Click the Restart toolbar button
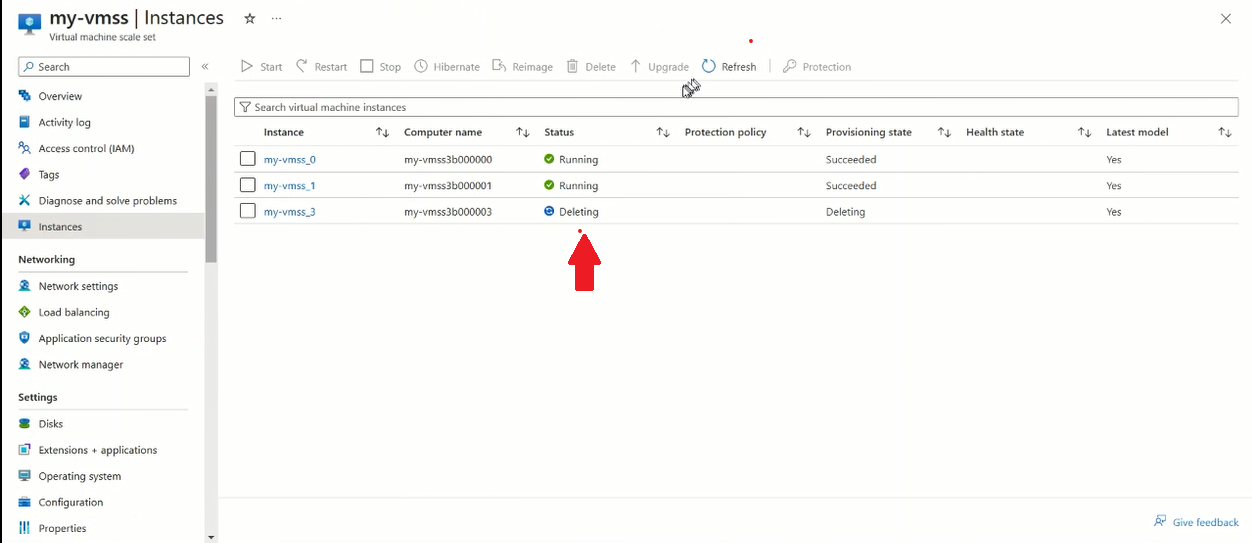The height and width of the screenshot is (543, 1252). point(321,67)
